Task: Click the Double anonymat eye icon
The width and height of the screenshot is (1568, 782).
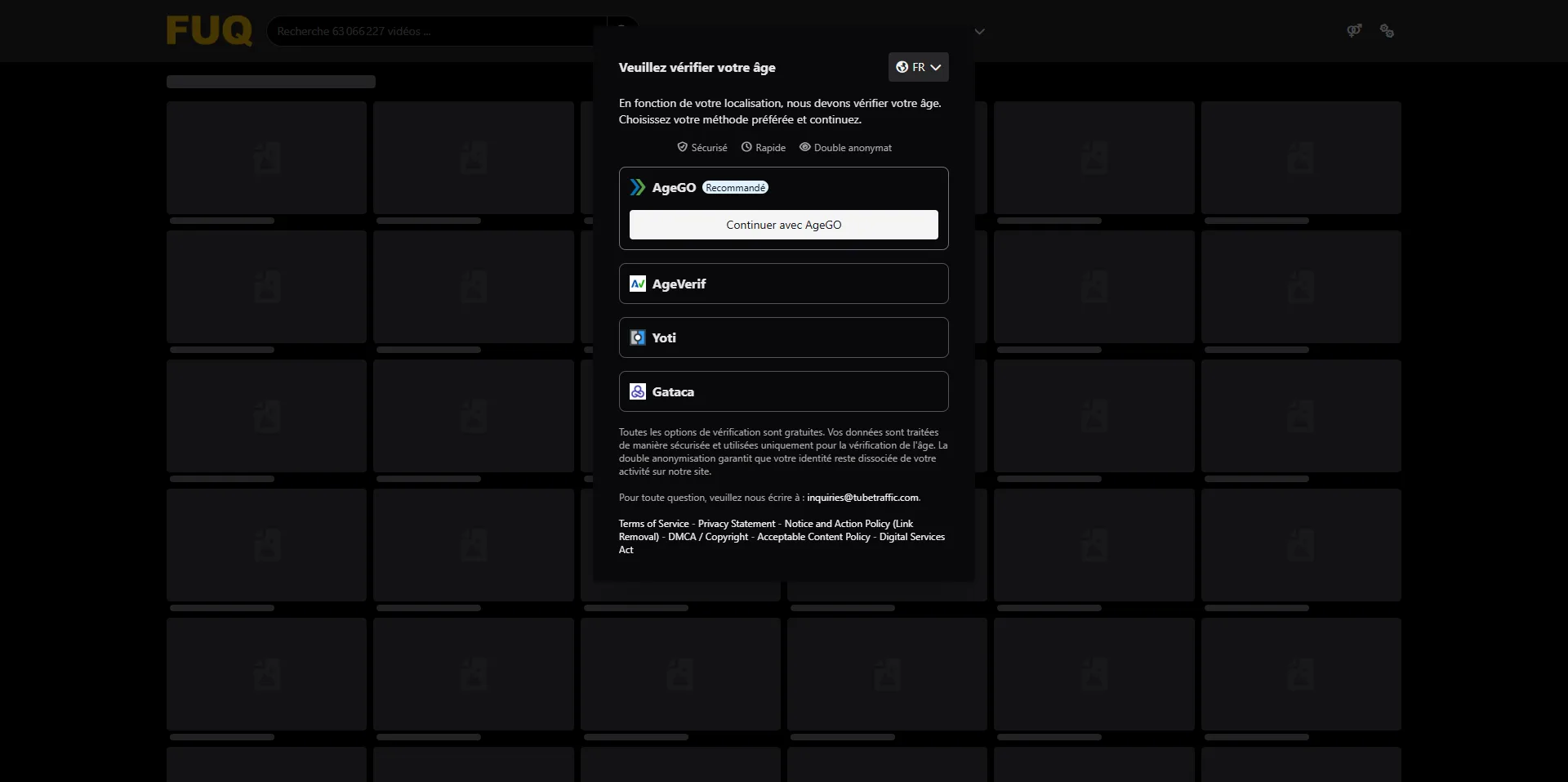Action: tap(804, 147)
